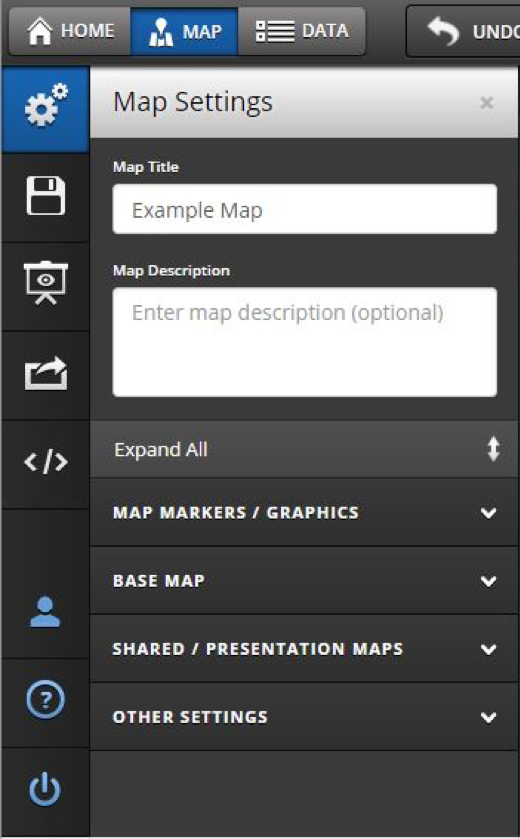Expand Shared / Presentation Maps section
520x839 pixels.
click(304, 649)
